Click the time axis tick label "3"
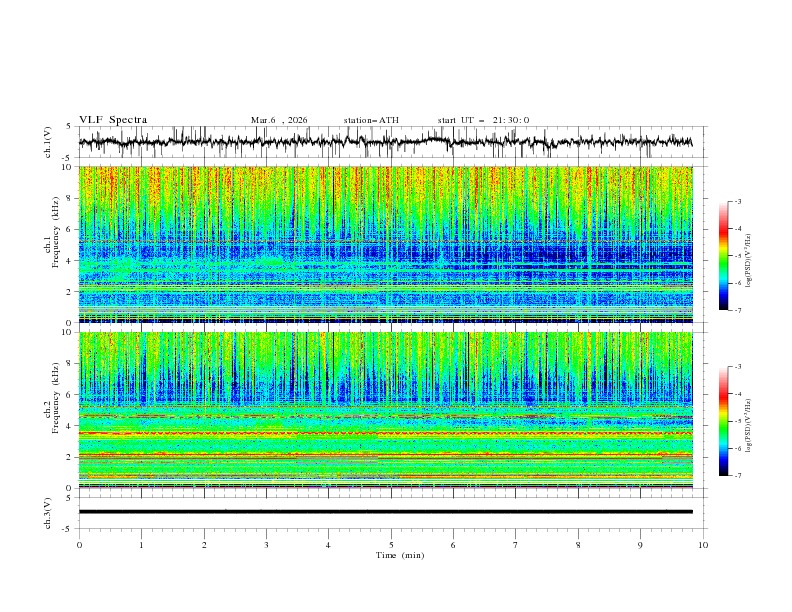This screenshot has height=612, width=792. point(266,545)
